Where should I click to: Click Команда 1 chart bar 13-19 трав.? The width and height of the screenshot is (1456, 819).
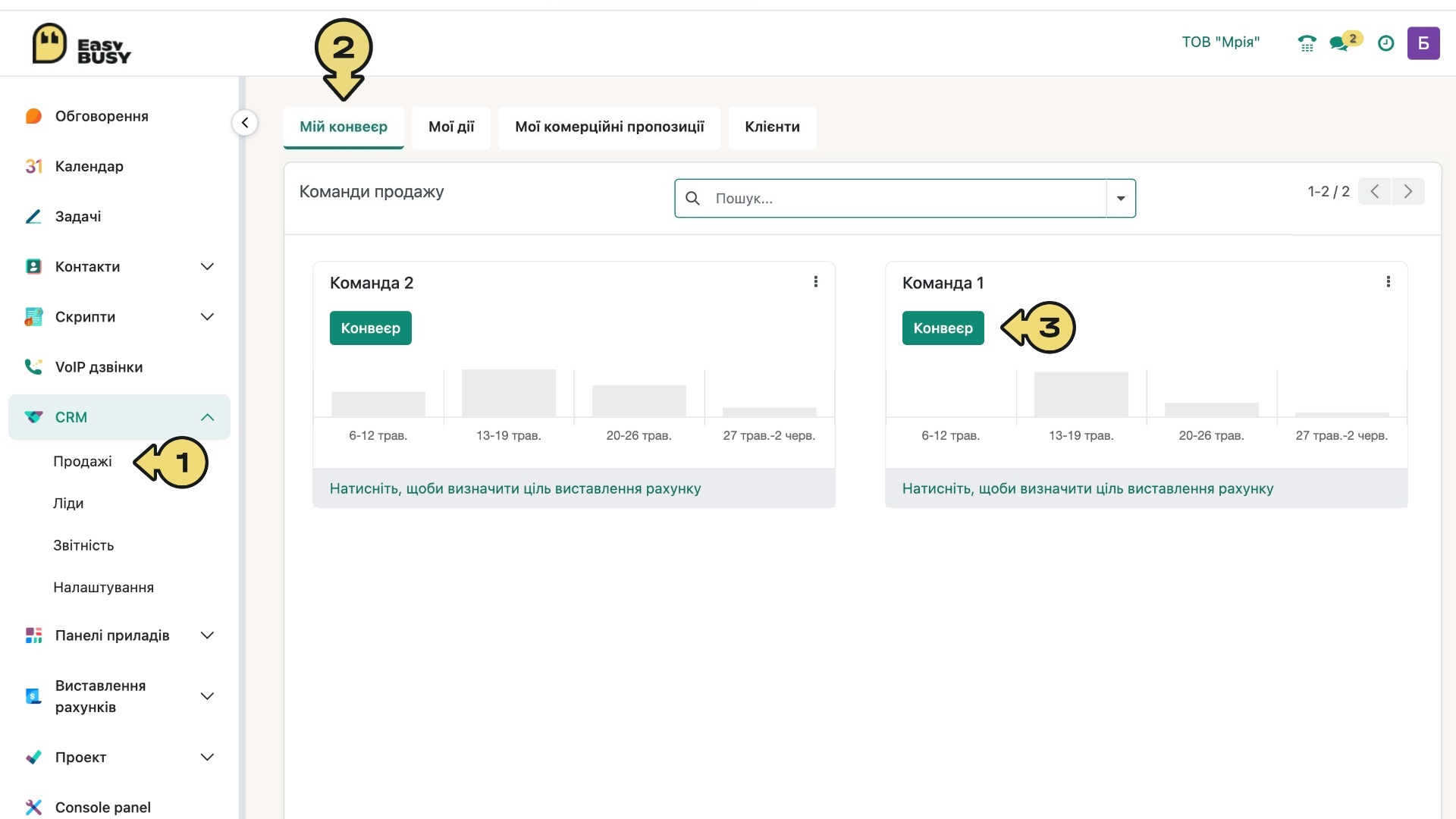coord(1081,394)
